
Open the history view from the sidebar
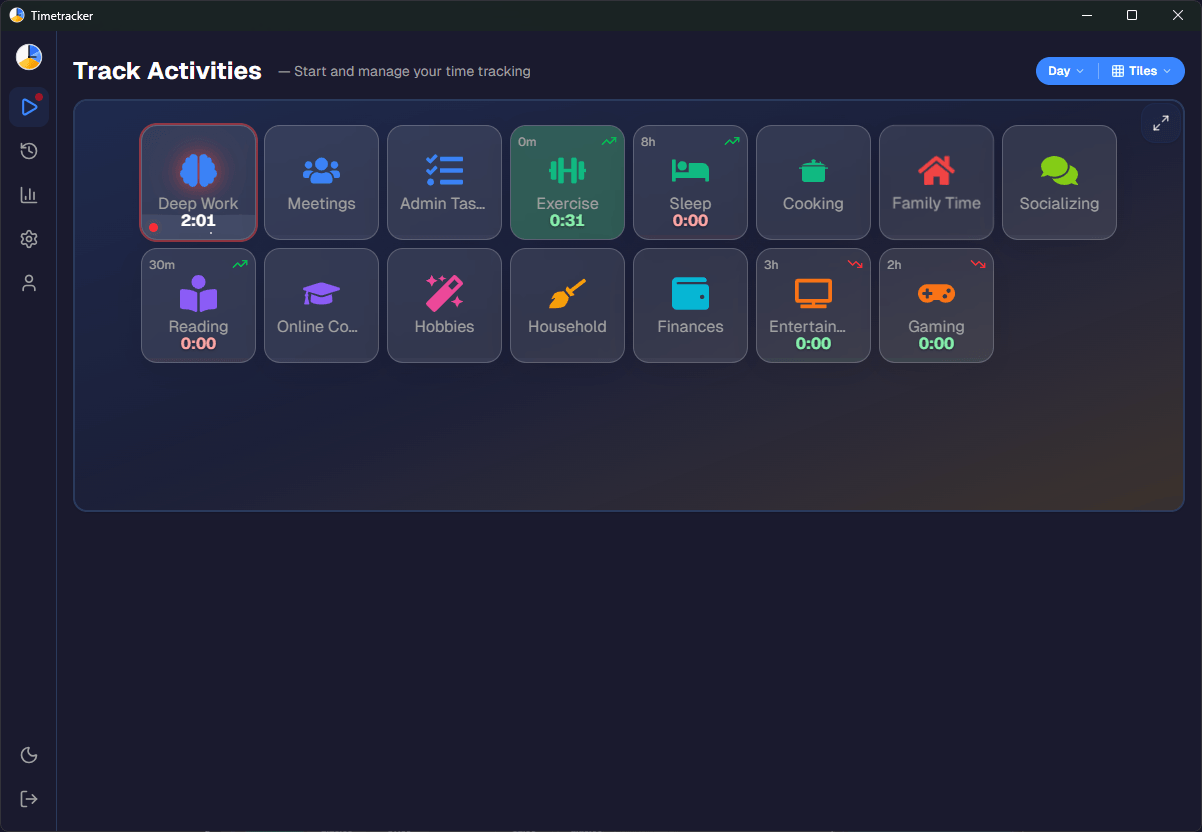click(28, 150)
